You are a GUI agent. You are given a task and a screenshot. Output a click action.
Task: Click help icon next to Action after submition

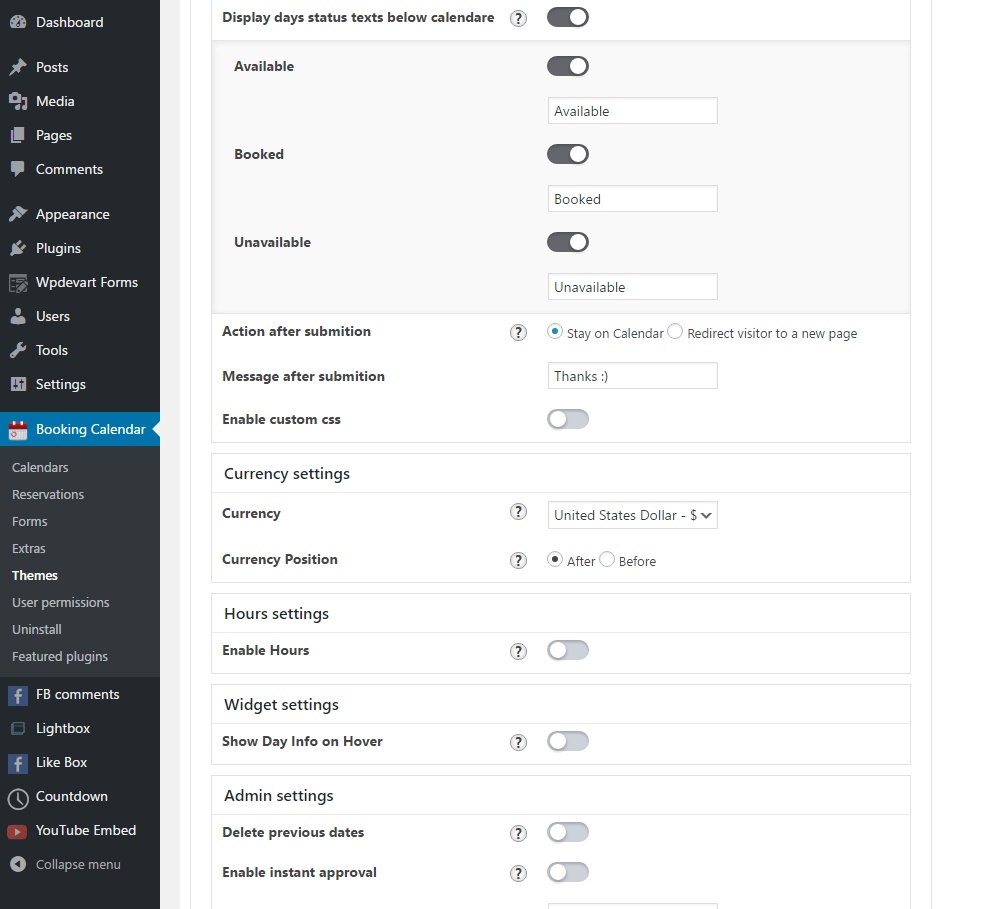pyautogui.click(x=518, y=333)
